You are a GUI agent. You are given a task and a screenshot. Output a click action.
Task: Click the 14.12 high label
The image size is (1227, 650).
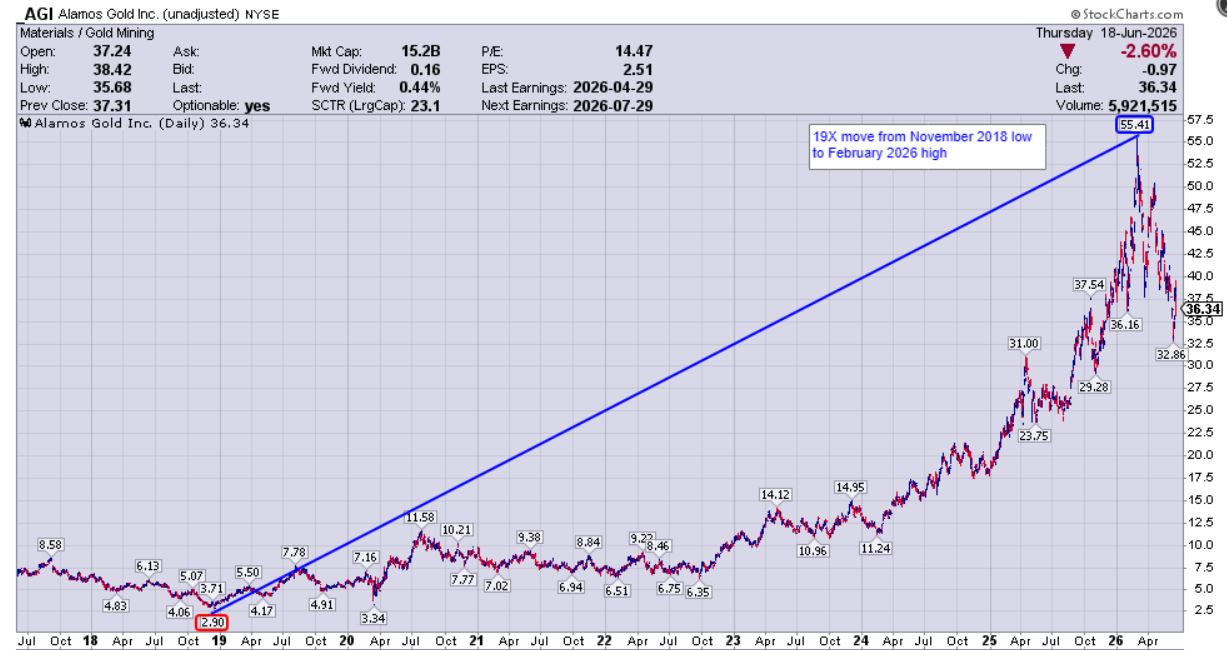point(775,494)
